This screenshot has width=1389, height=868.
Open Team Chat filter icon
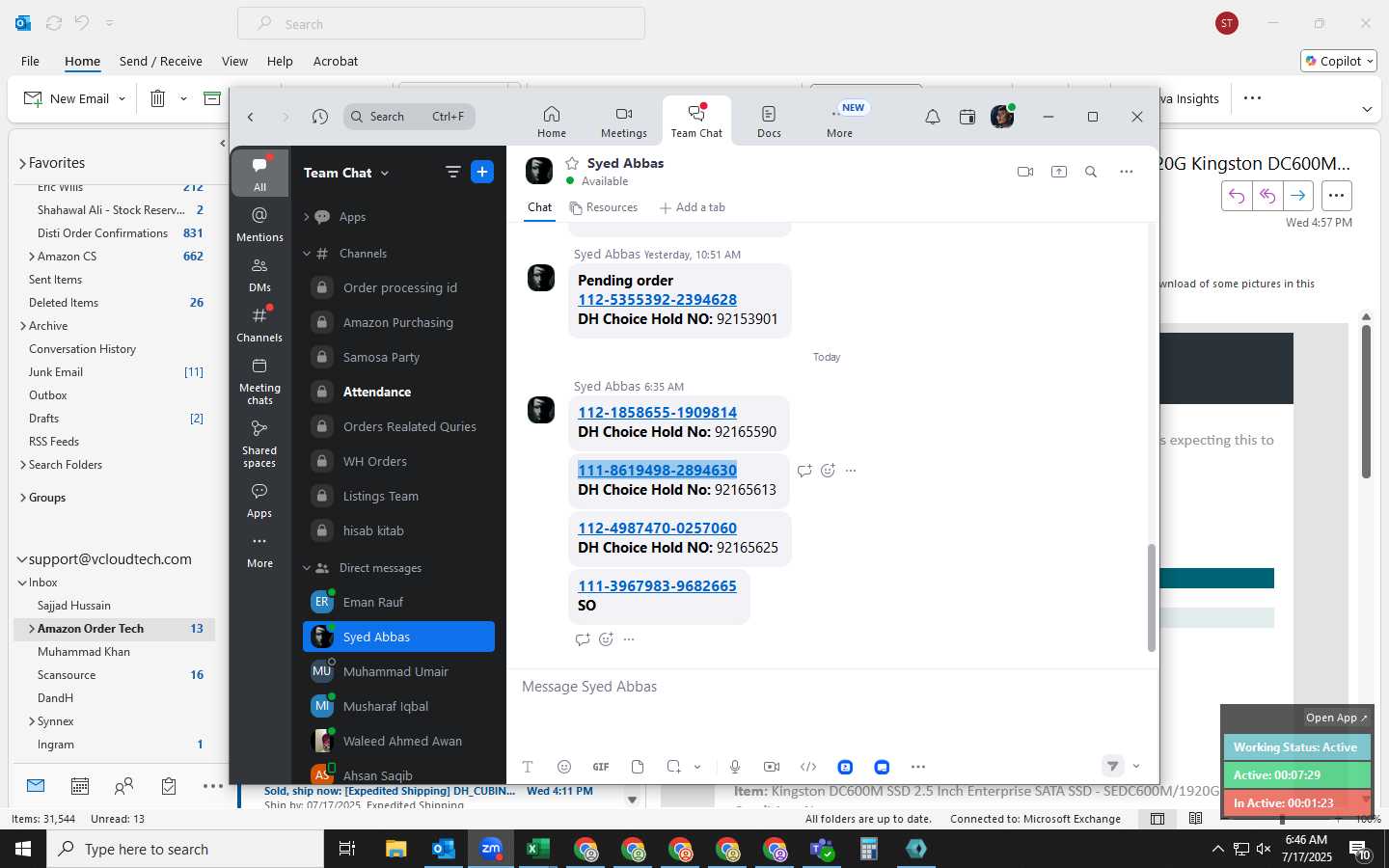click(452, 172)
